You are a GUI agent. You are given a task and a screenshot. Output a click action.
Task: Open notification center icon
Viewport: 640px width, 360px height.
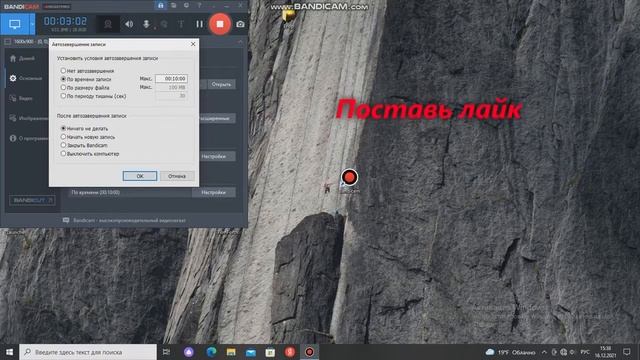[627, 352]
